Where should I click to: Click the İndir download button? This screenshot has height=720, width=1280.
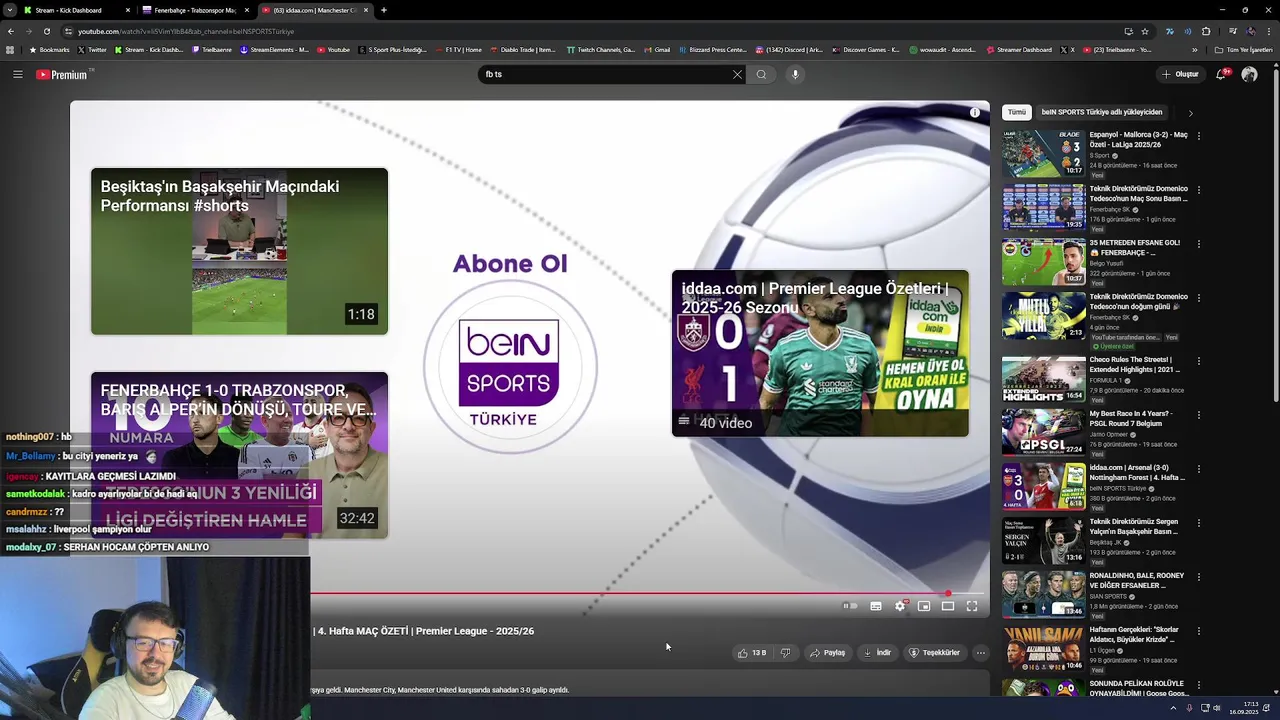877,653
